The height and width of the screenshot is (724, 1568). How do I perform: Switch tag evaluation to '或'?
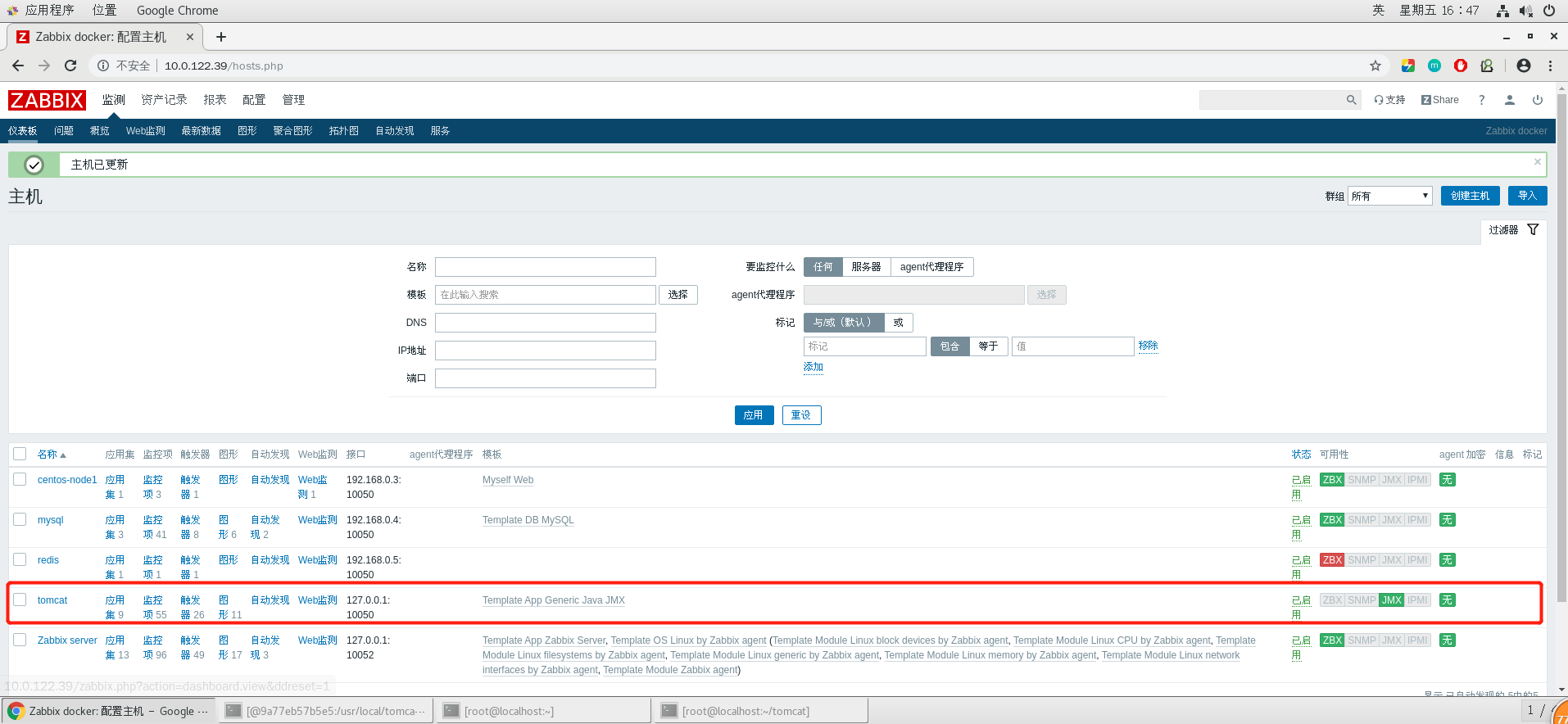(898, 323)
